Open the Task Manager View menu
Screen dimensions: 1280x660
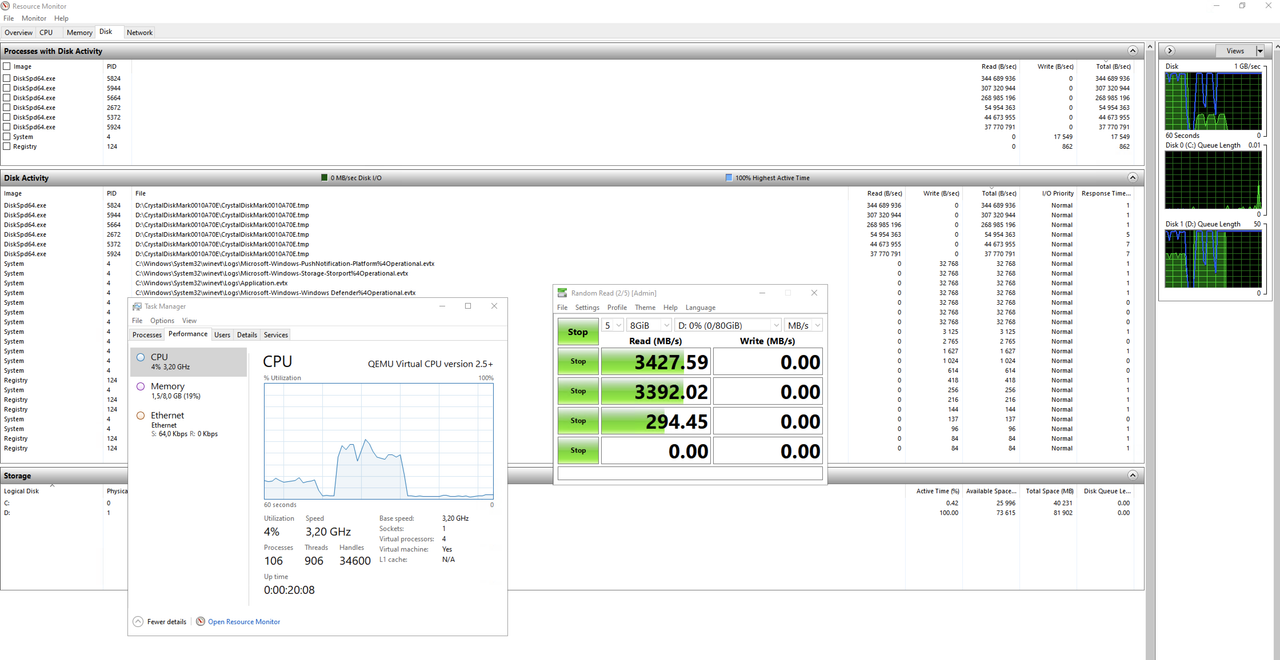tap(189, 321)
